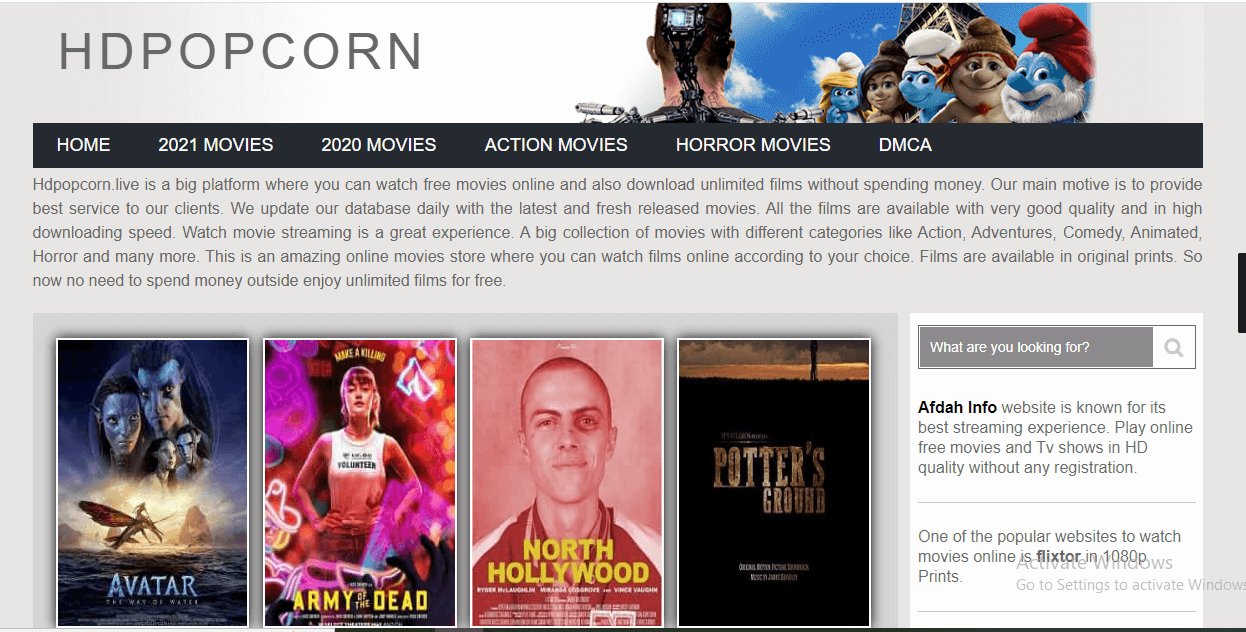This screenshot has width=1246, height=632.
Task: Select the North Hollywood movie poster
Action: click(567, 483)
